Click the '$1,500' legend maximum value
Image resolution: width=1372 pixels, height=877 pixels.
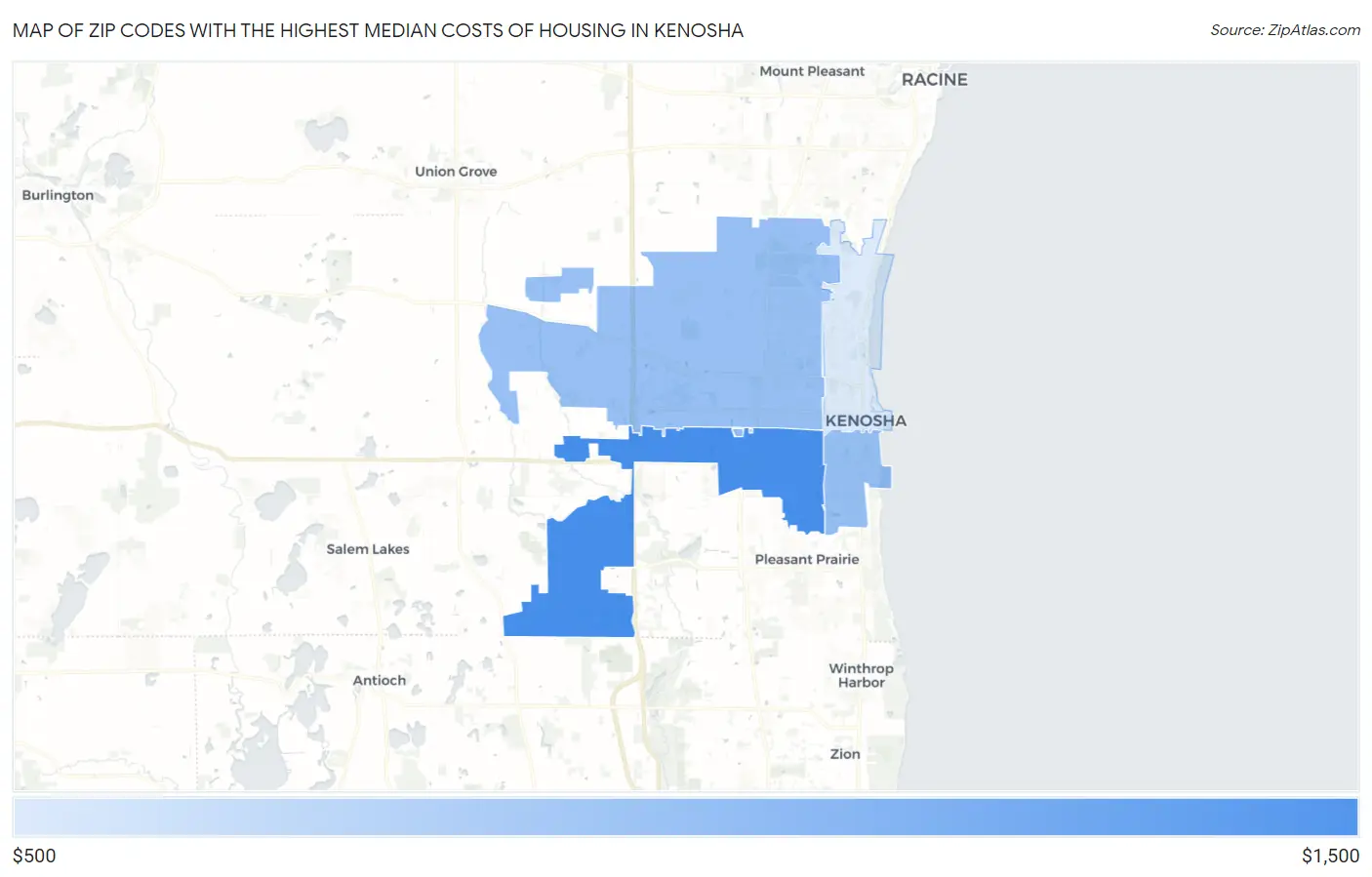click(x=1330, y=856)
